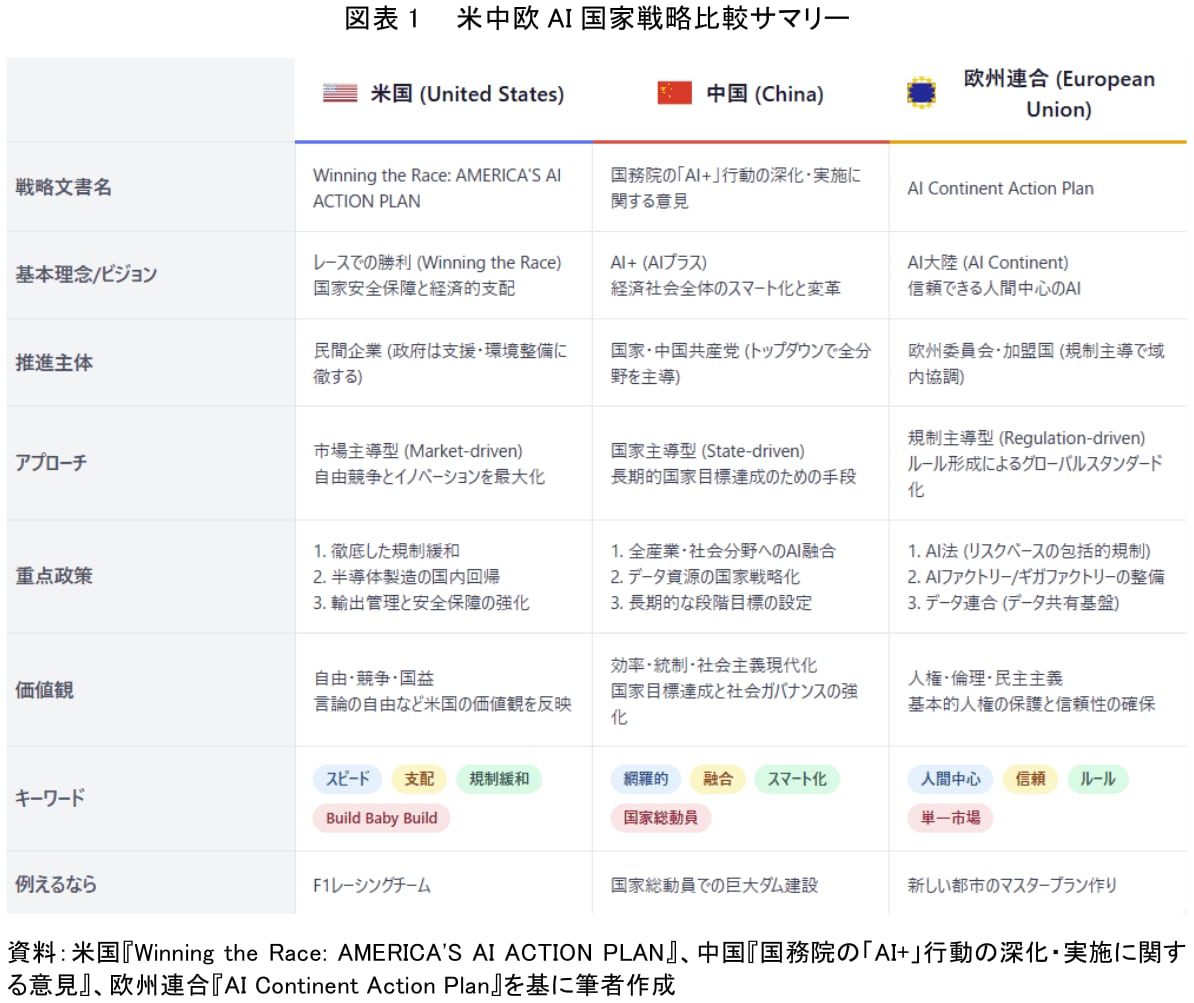Select the 戦略文書名 row header
Image resolution: width=1194 pixels, height=1003 pixels.
pyautogui.click(x=63, y=187)
